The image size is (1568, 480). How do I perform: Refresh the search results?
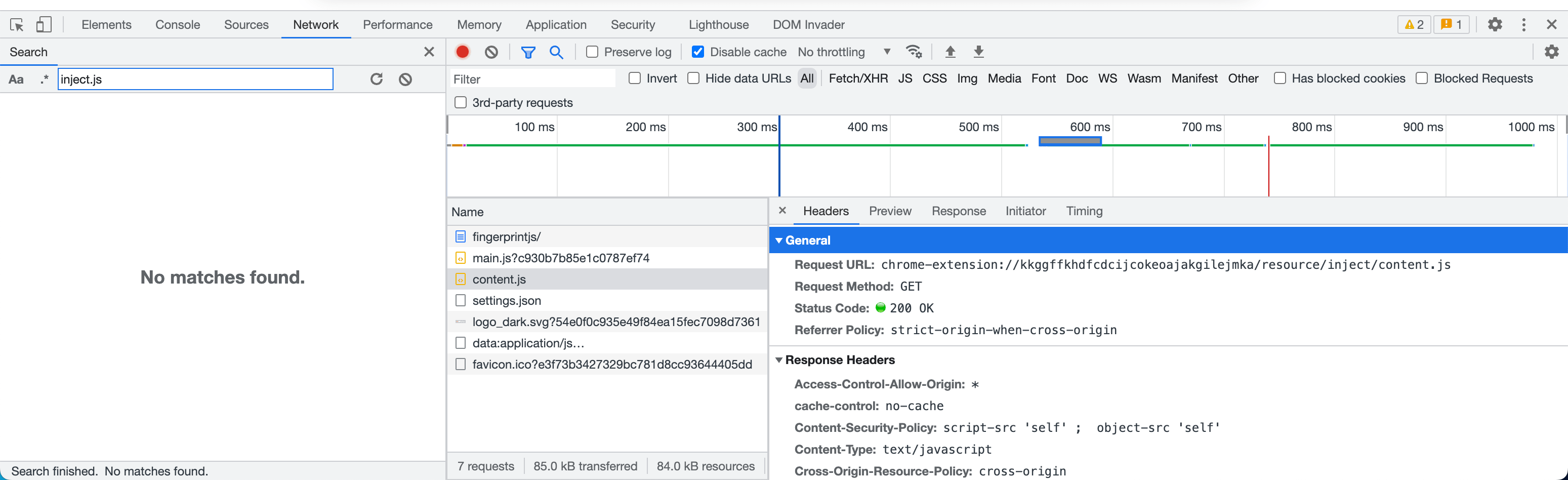(x=376, y=79)
